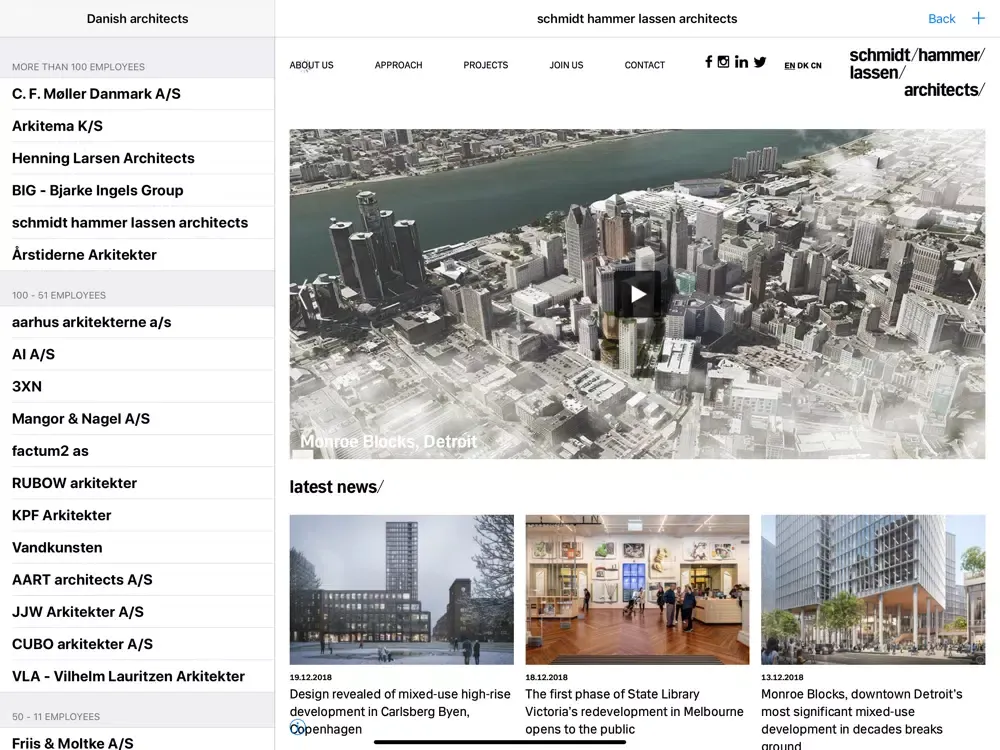Select factum2 as
1000x750 pixels.
[x=137, y=451]
